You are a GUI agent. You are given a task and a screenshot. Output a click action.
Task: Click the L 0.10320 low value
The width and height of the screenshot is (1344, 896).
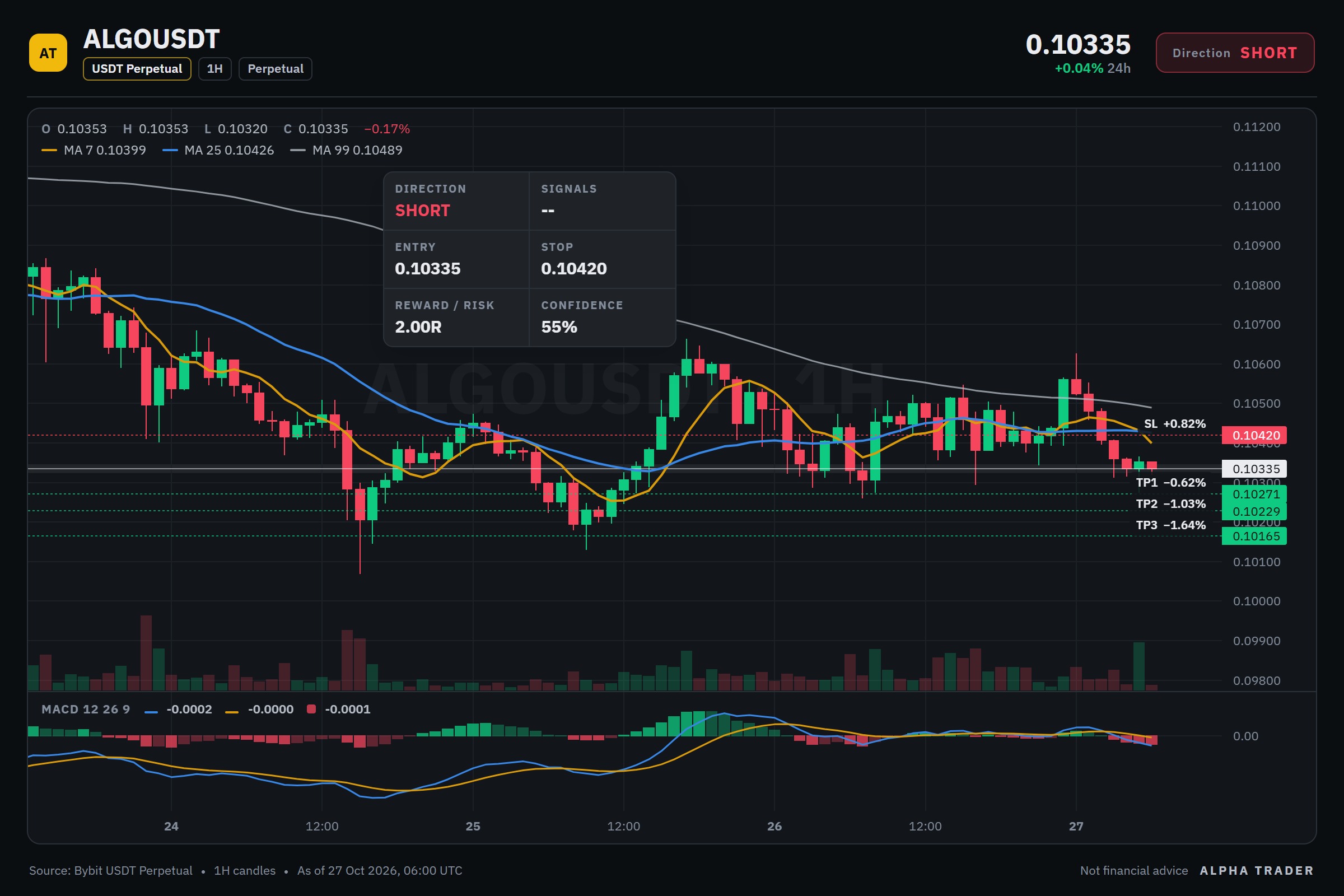point(235,129)
